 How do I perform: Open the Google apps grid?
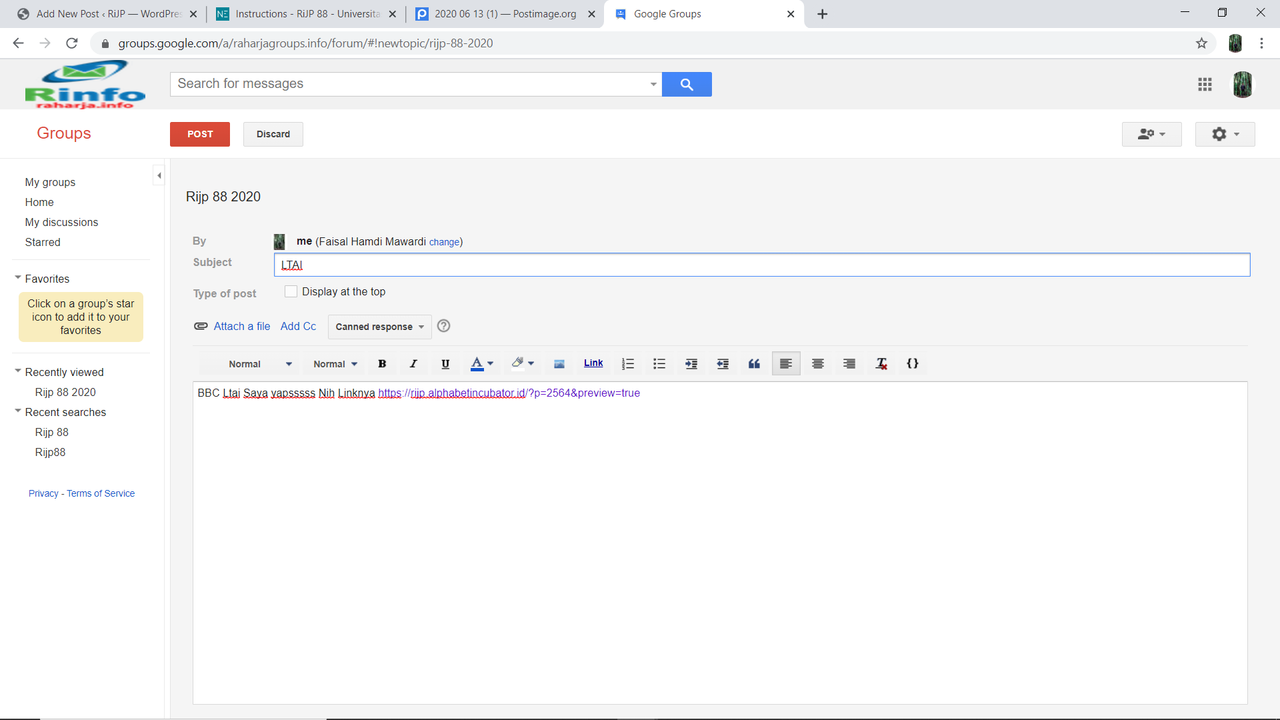pyautogui.click(x=1205, y=84)
